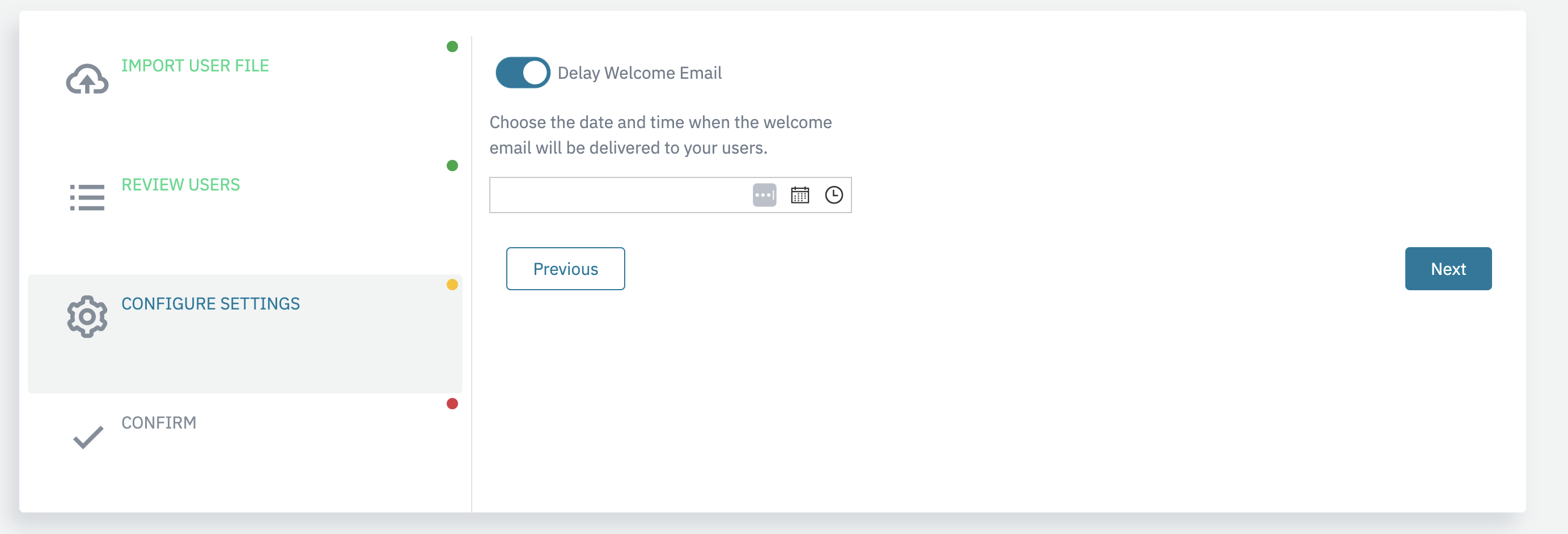The image size is (1568, 534).
Task: Click the Next button
Action: (1448, 269)
